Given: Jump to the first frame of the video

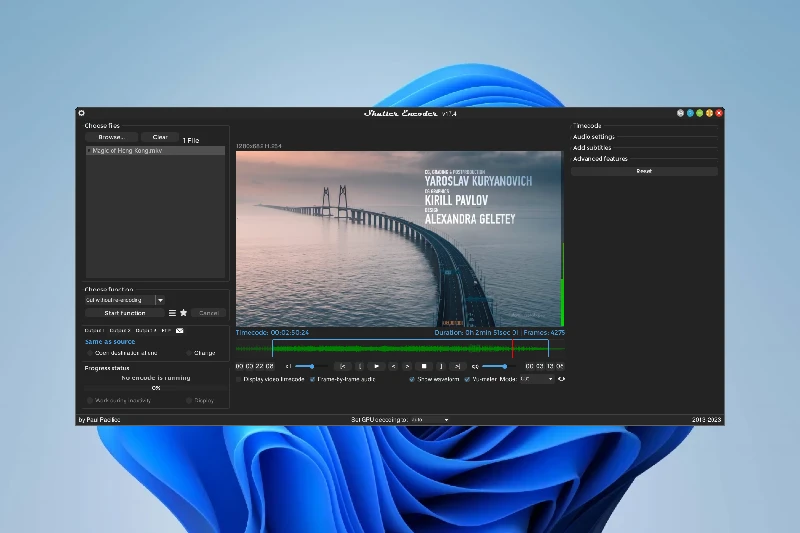Looking at the screenshot, I should (343, 366).
